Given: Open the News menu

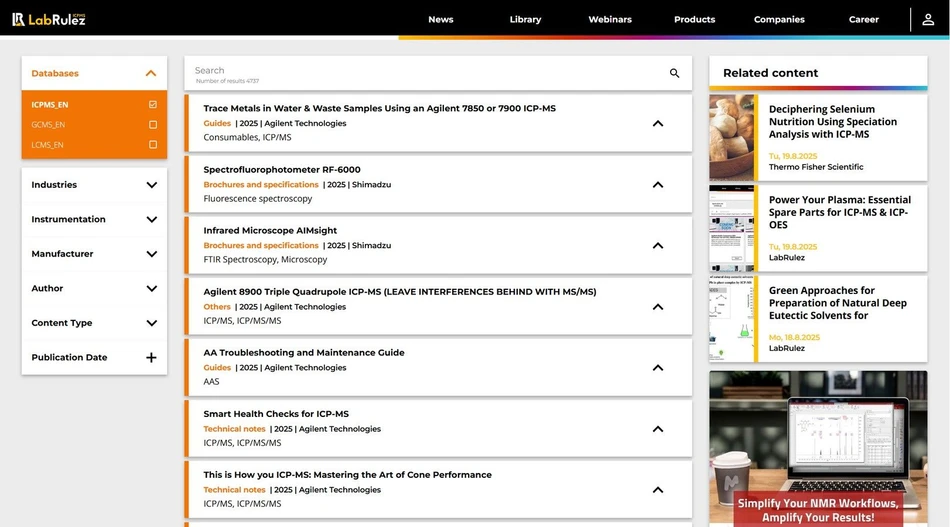Looking at the screenshot, I should (x=440, y=19).
